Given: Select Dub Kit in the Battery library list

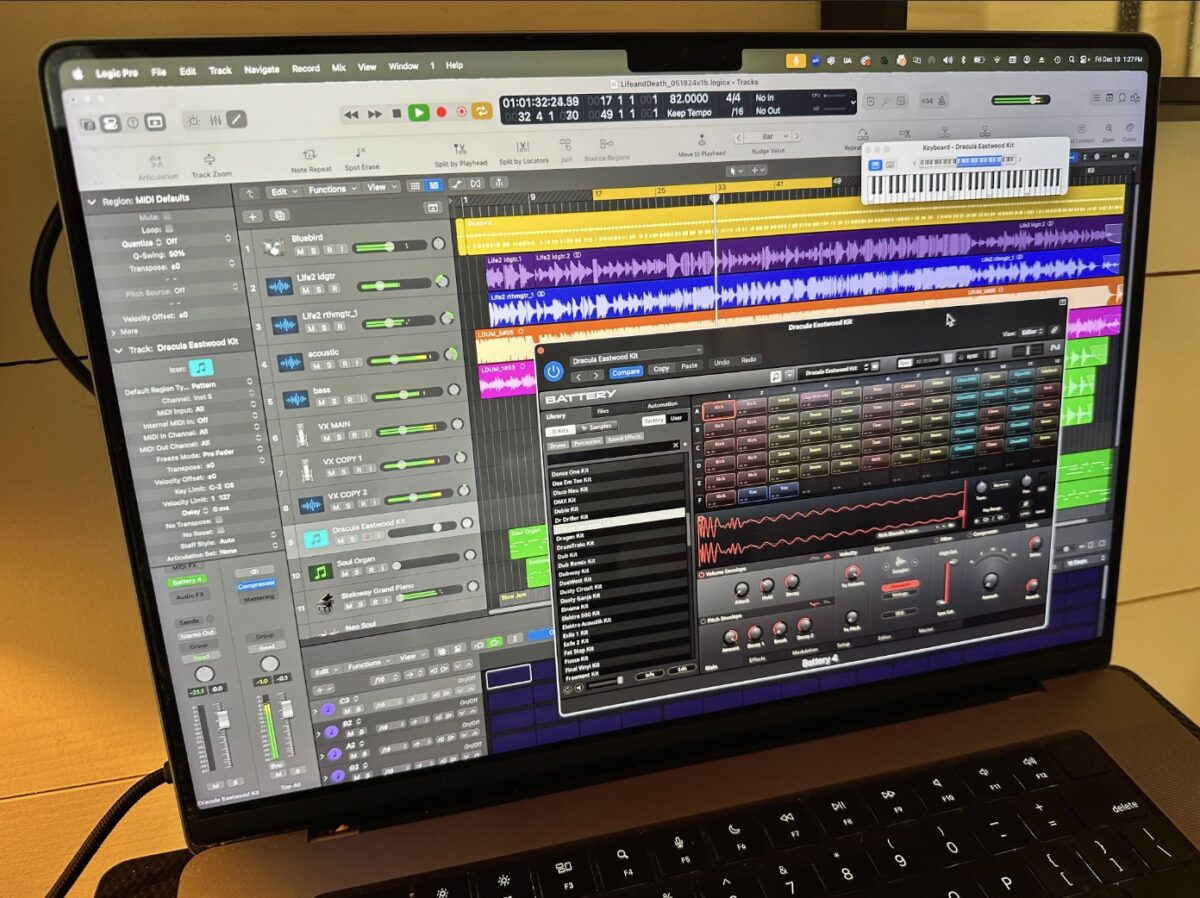Looking at the screenshot, I should (566, 554).
